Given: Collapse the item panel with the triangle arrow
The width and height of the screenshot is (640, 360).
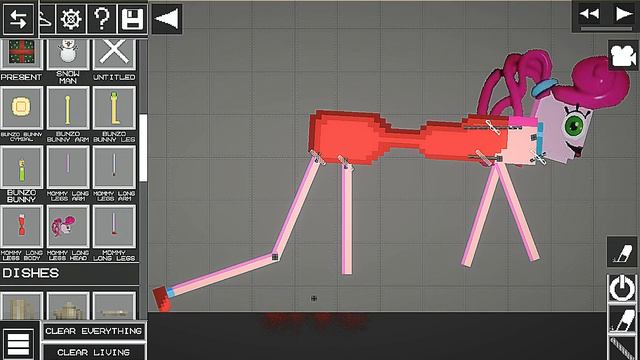Looking at the screenshot, I should pos(167,19).
